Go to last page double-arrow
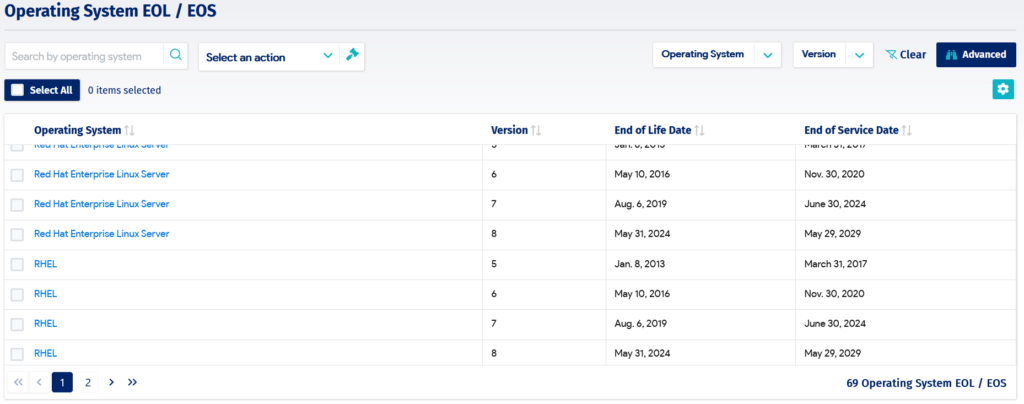The image size is (1024, 404). [133, 382]
